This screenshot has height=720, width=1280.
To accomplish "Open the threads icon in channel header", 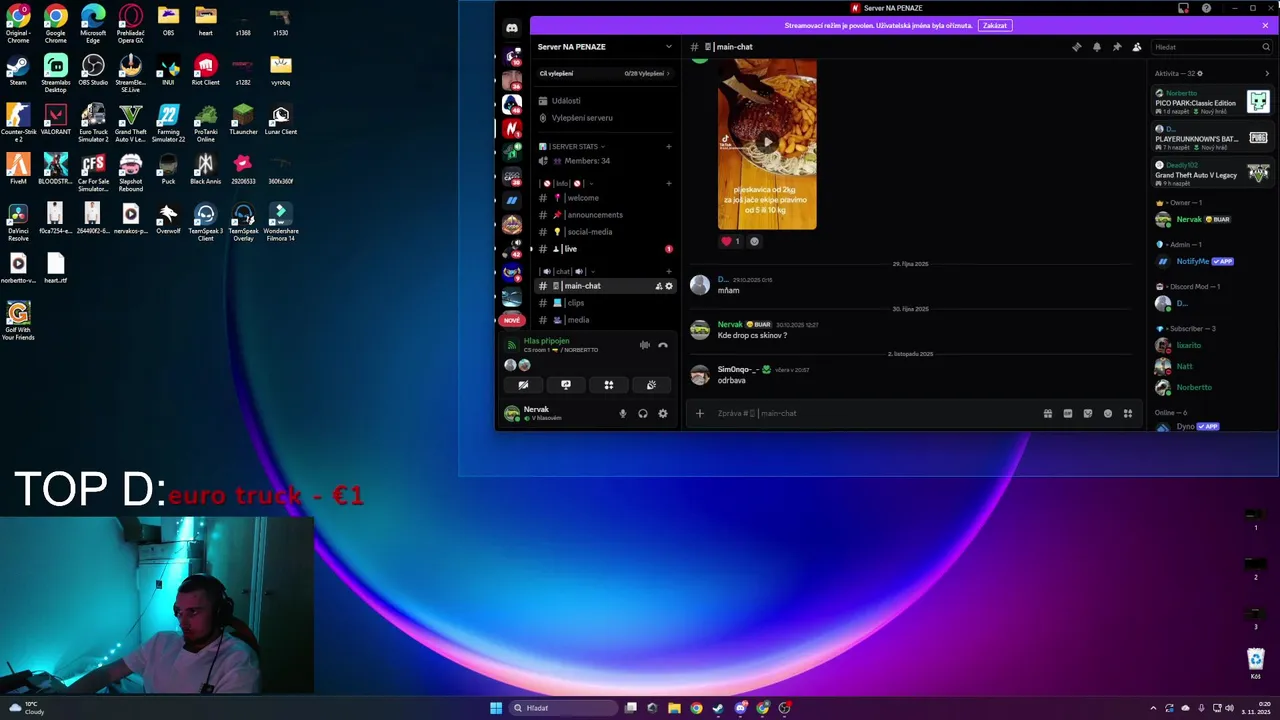I will point(1076,47).
